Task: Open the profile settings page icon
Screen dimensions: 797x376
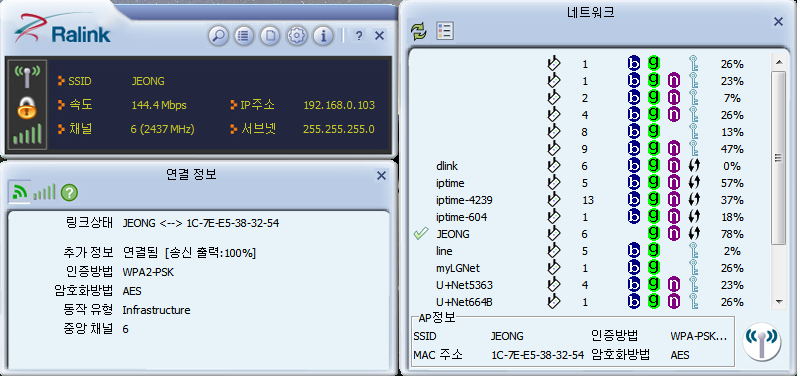Action: (271, 36)
